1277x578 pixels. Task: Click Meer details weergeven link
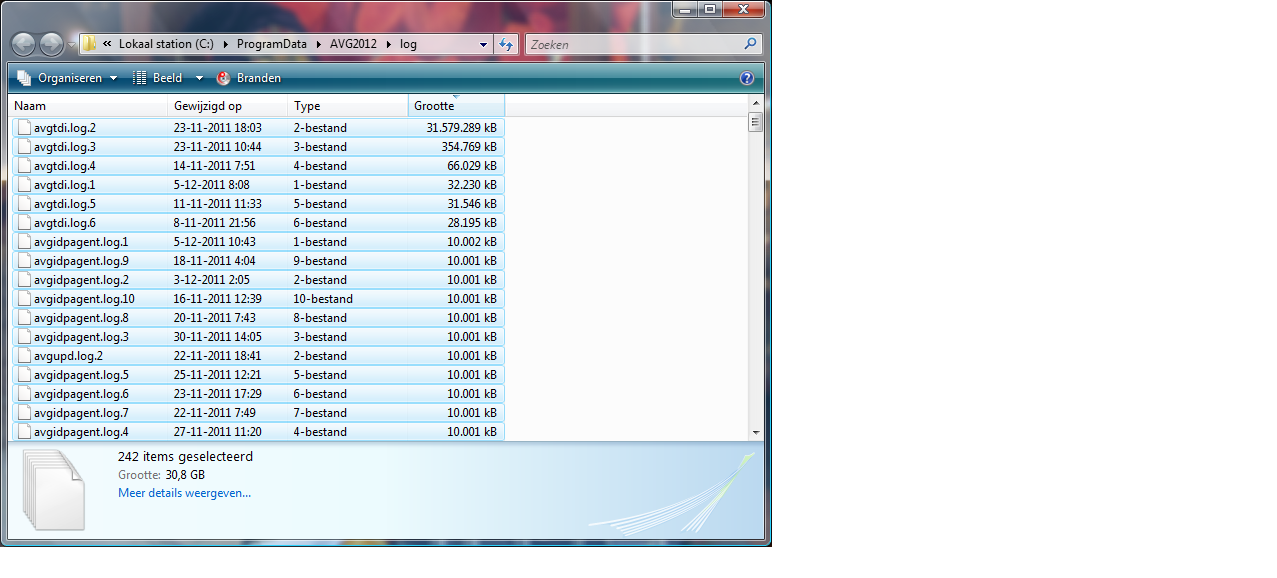point(184,493)
